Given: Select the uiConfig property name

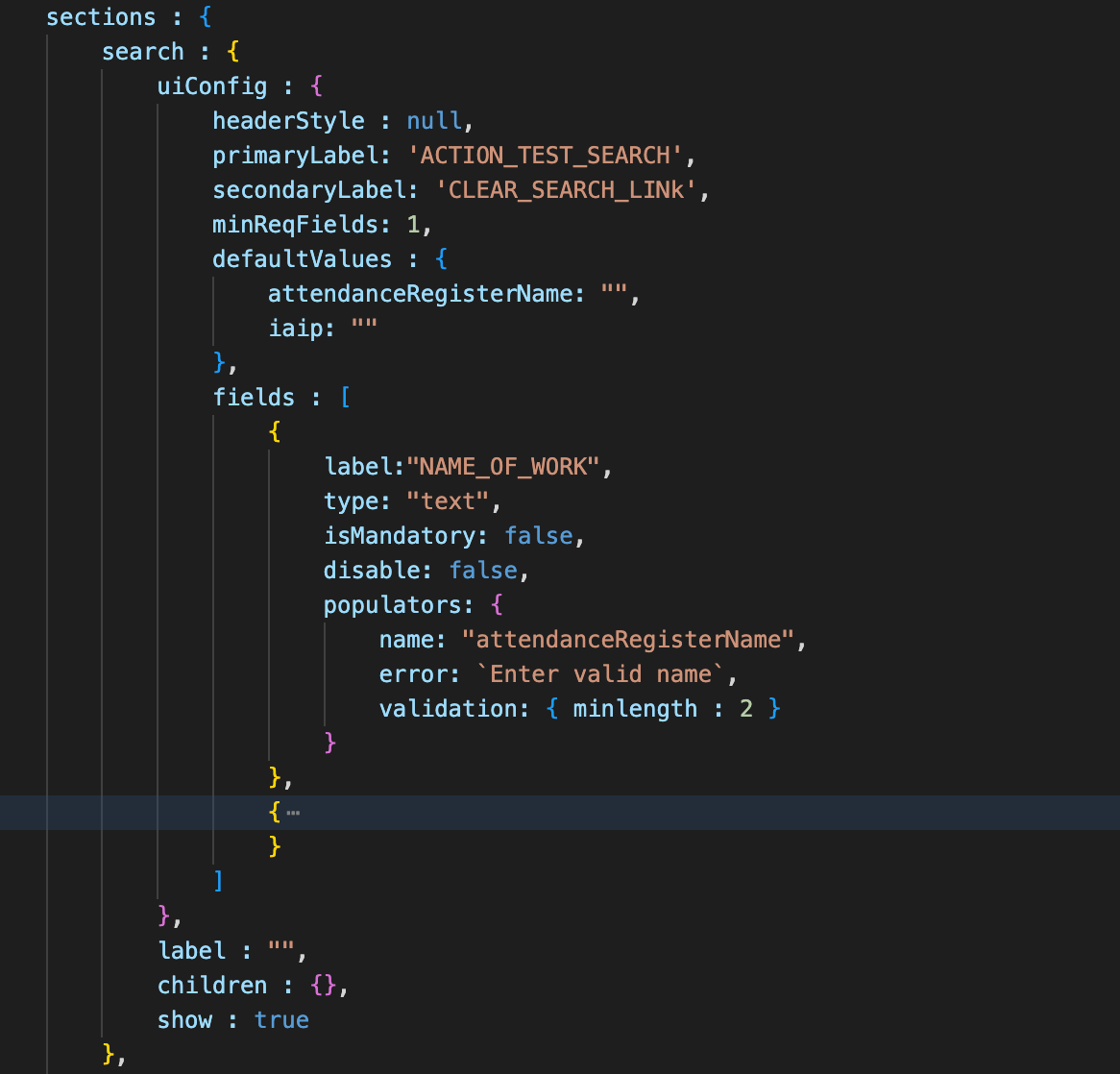Looking at the screenshot, I should (x=212, y=86).
